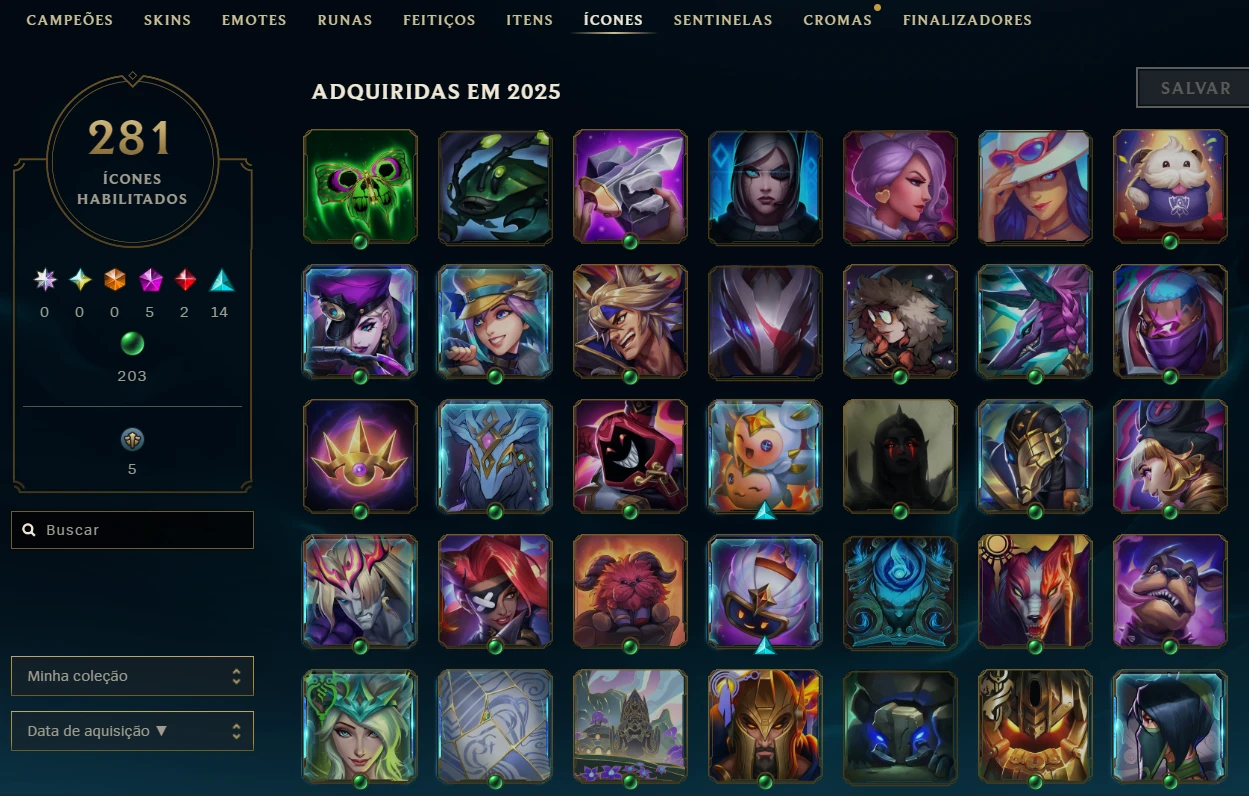Open the Finalizadores tab

(x=967, y=20)
